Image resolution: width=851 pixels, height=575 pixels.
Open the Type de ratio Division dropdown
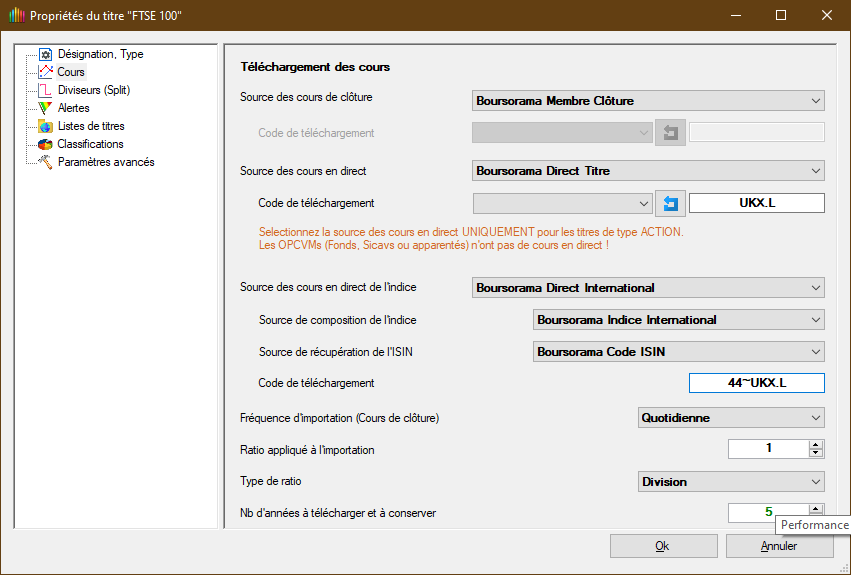(731, 482)
